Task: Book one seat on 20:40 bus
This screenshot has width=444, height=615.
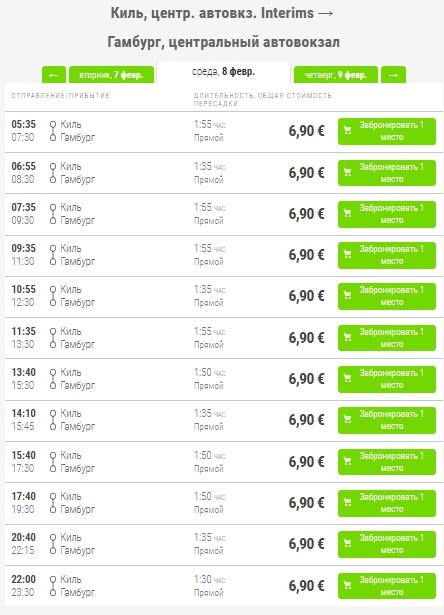Action: coord(387,544)
